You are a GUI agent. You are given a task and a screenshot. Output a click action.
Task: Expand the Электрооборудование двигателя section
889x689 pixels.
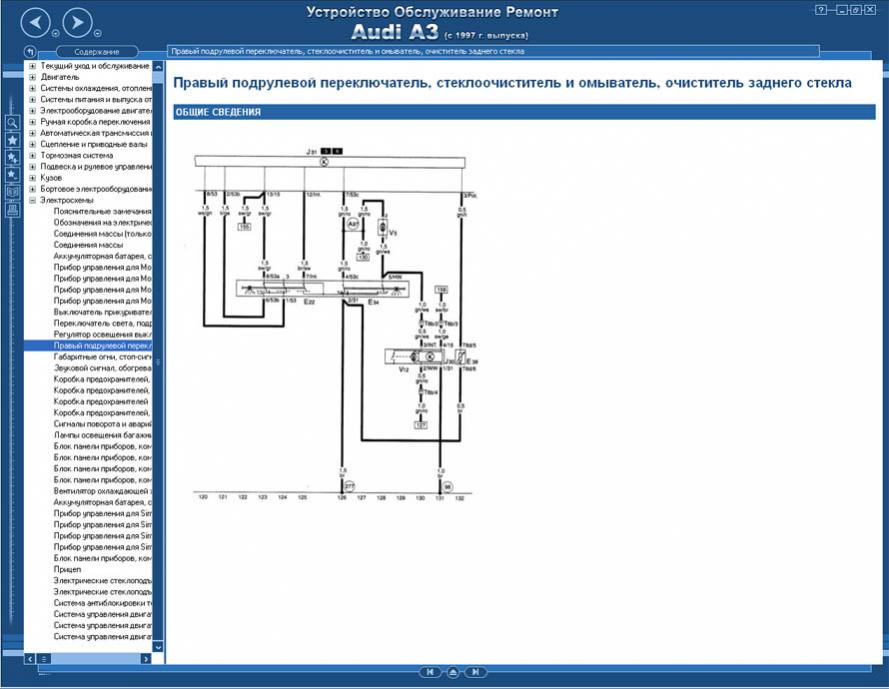point(32,111)
